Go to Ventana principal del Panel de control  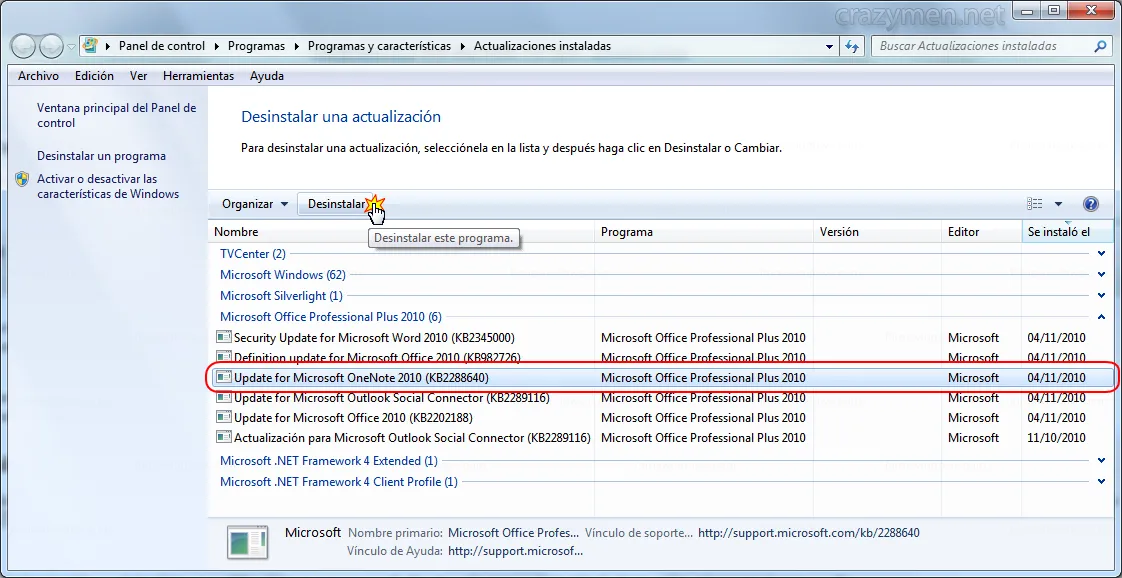(x=117, y=115)
